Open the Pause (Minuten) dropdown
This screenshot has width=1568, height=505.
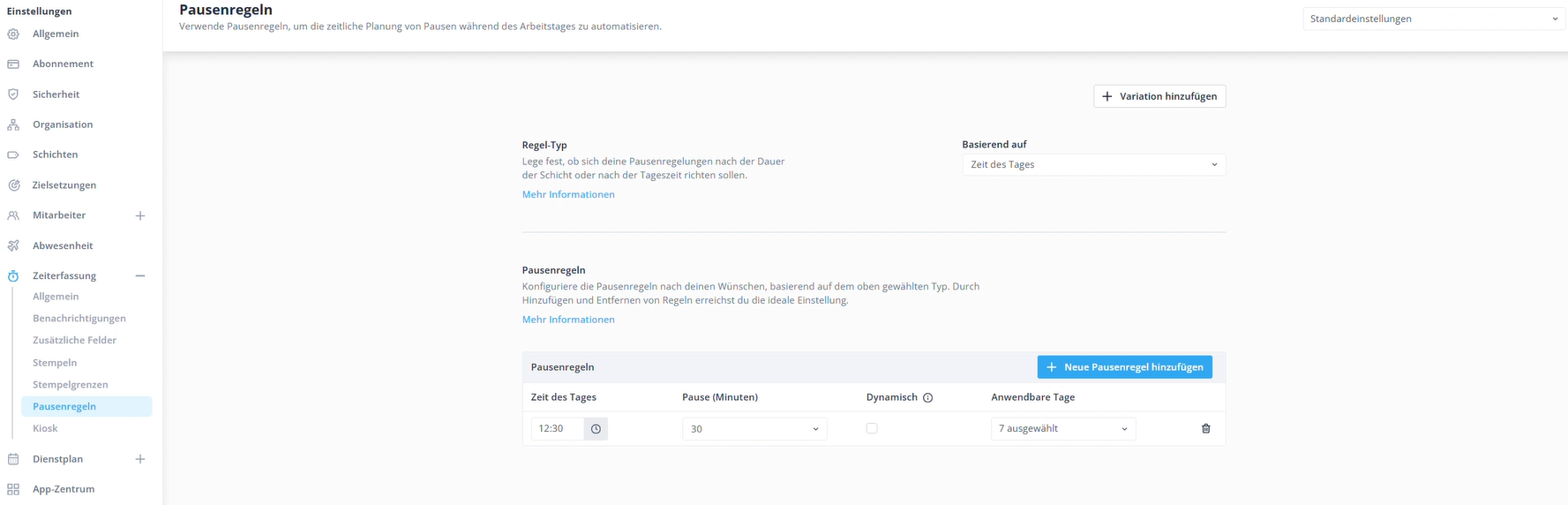coord(754,428)
